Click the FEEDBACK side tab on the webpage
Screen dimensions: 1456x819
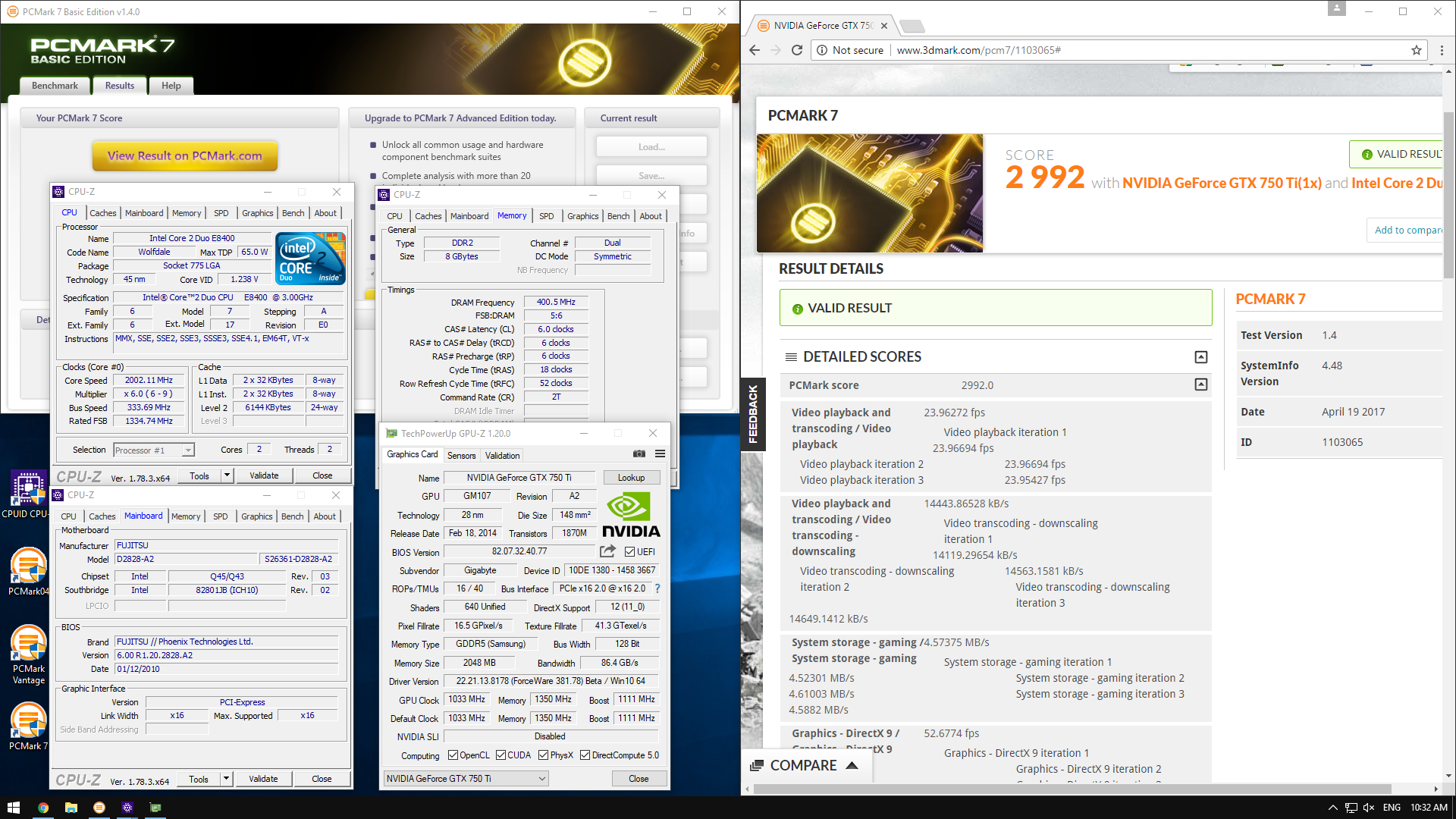(x=753, y=413)
